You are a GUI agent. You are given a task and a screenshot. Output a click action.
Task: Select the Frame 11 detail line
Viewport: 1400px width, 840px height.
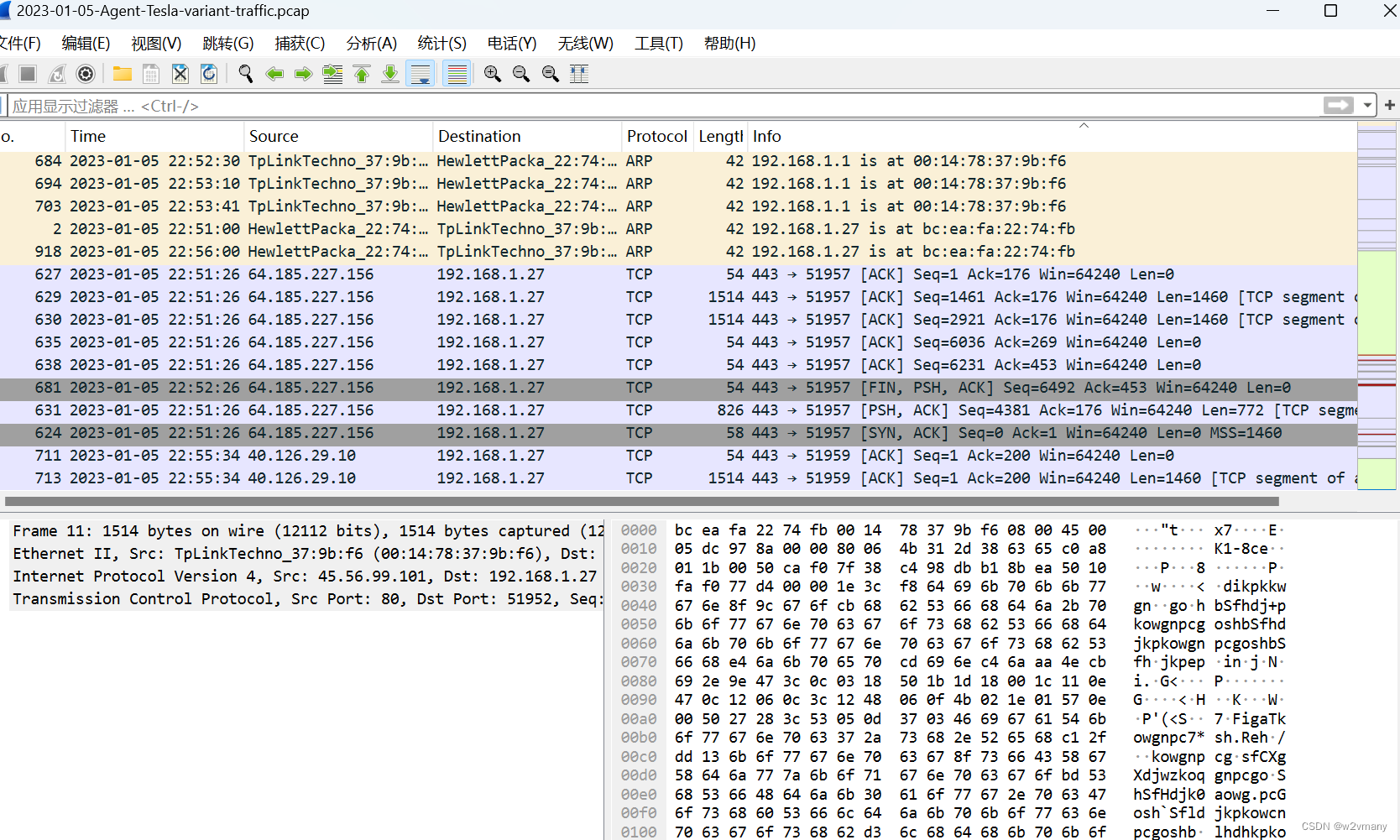(307, 530)
